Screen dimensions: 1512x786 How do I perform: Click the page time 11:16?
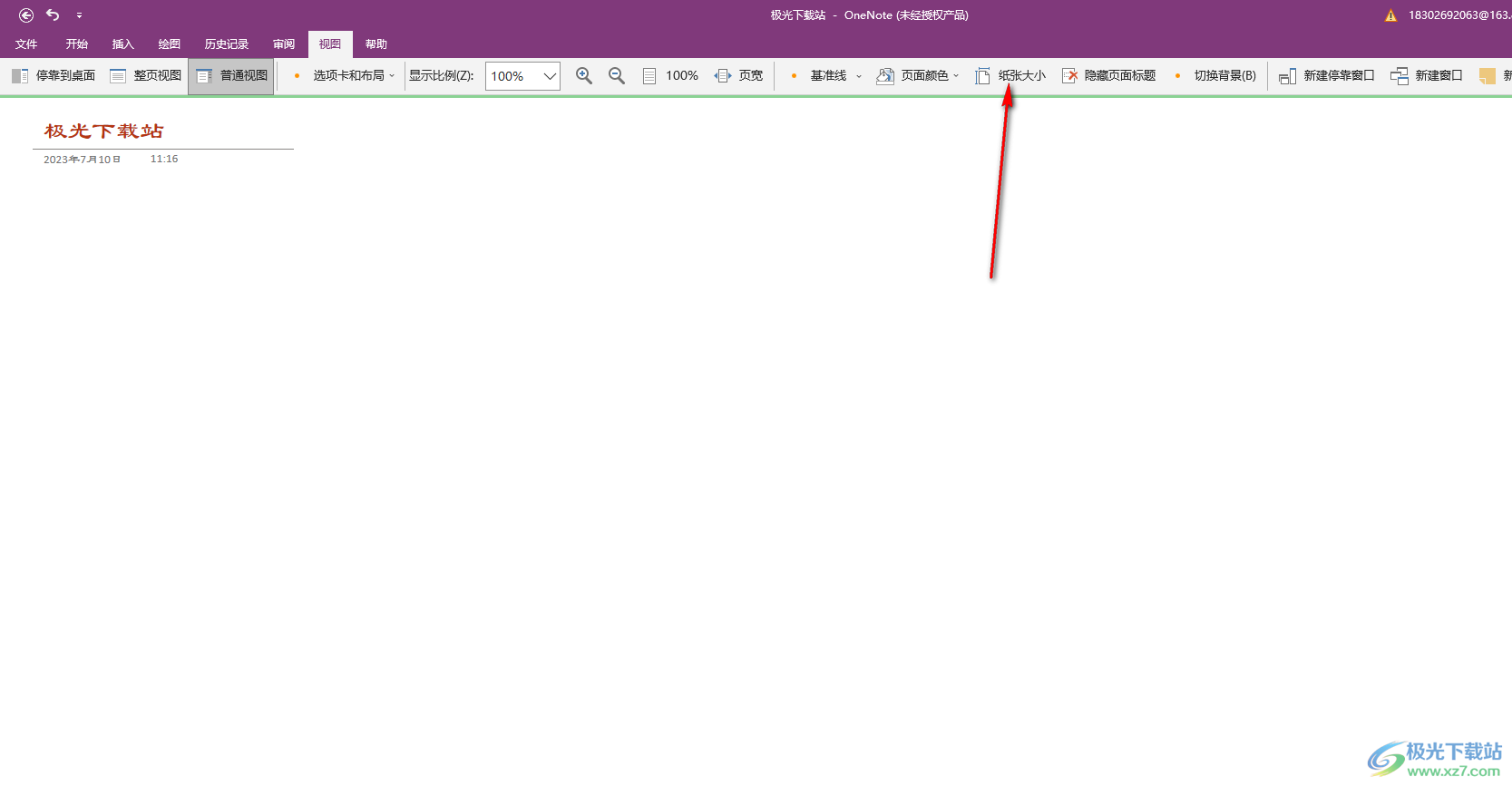164,159
